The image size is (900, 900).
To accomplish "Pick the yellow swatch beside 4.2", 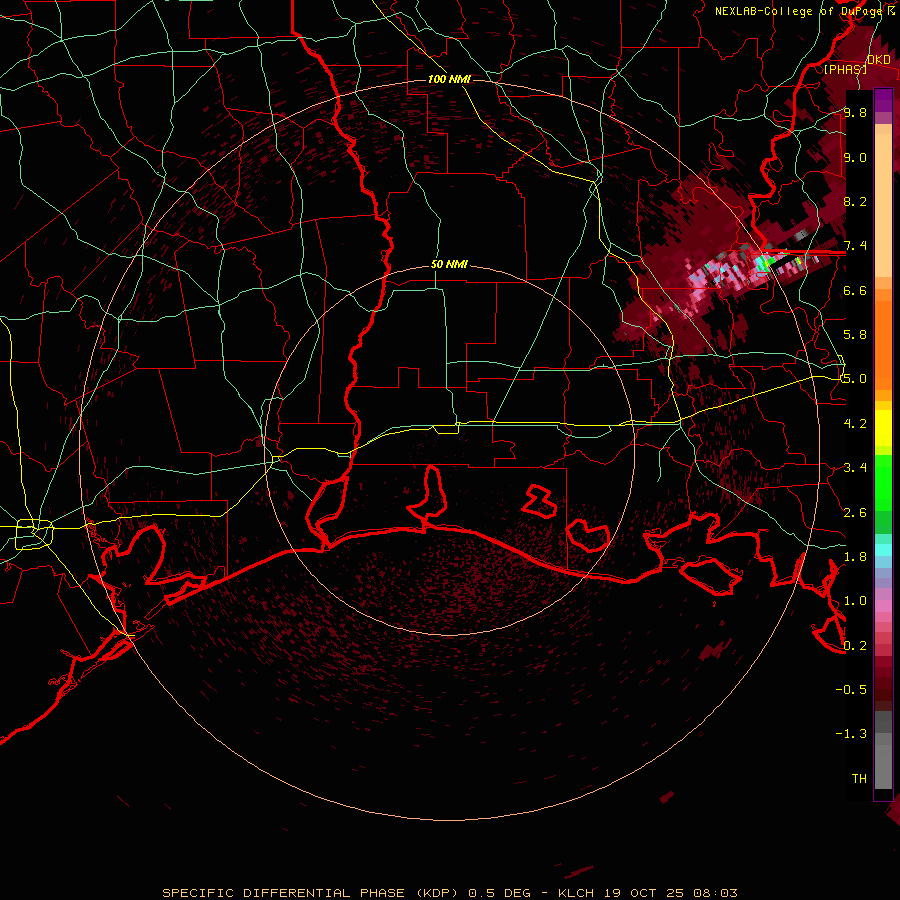I will [x=883, y=428].
